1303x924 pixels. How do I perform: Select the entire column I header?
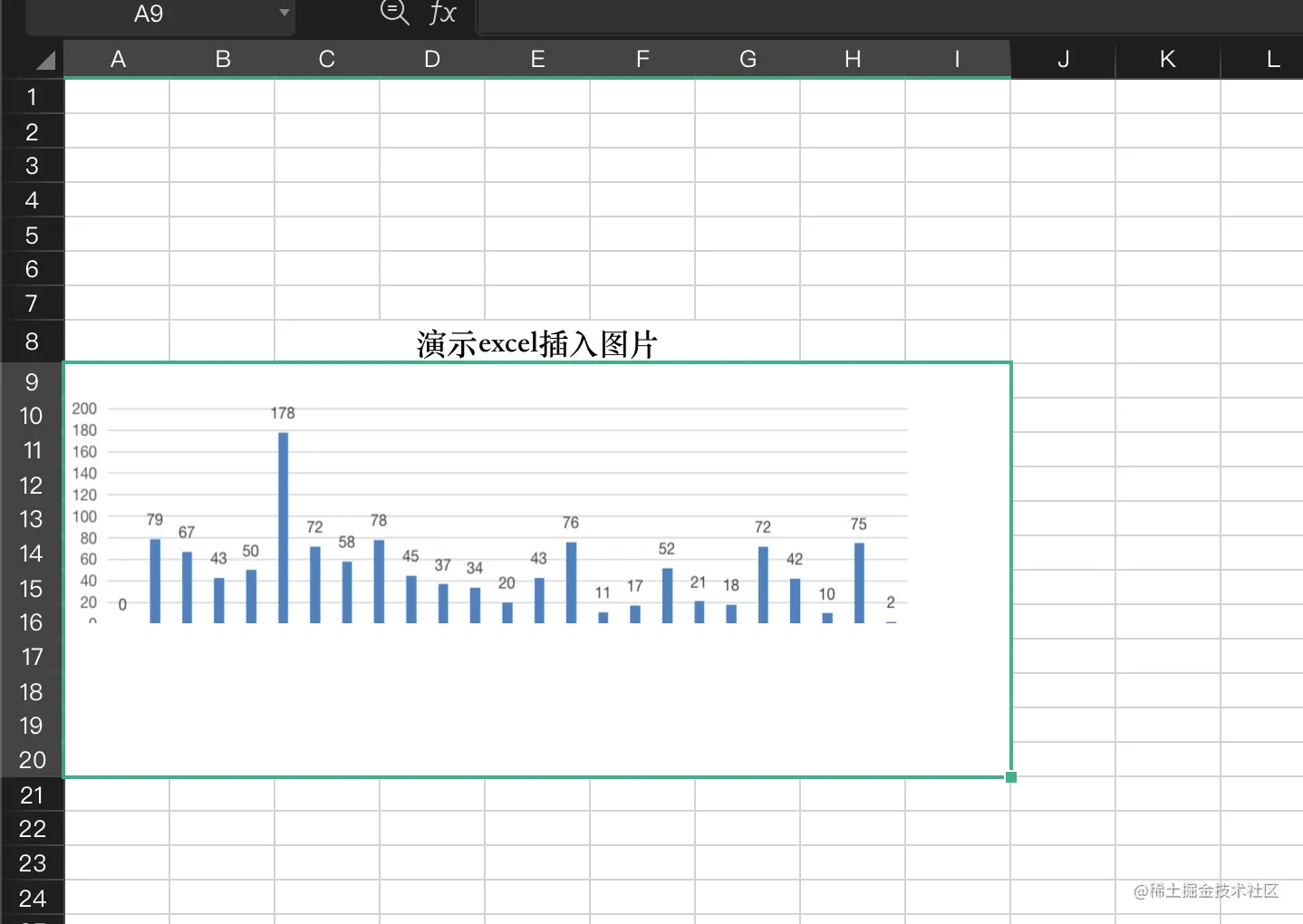tap(957, 59)
